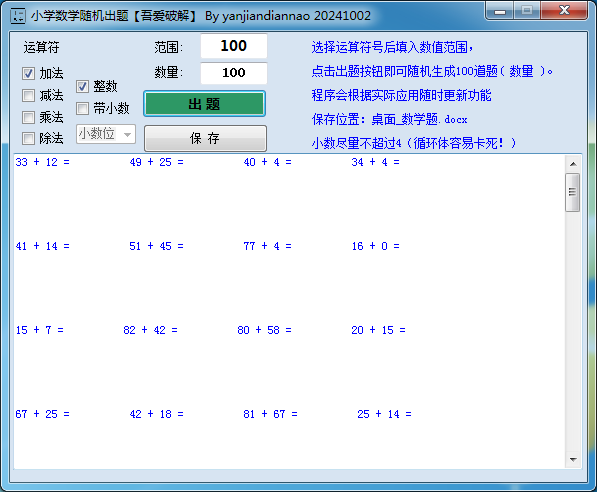Uncheck the 加法 addition checkbox
597x492 pixels.
(28, 73)
